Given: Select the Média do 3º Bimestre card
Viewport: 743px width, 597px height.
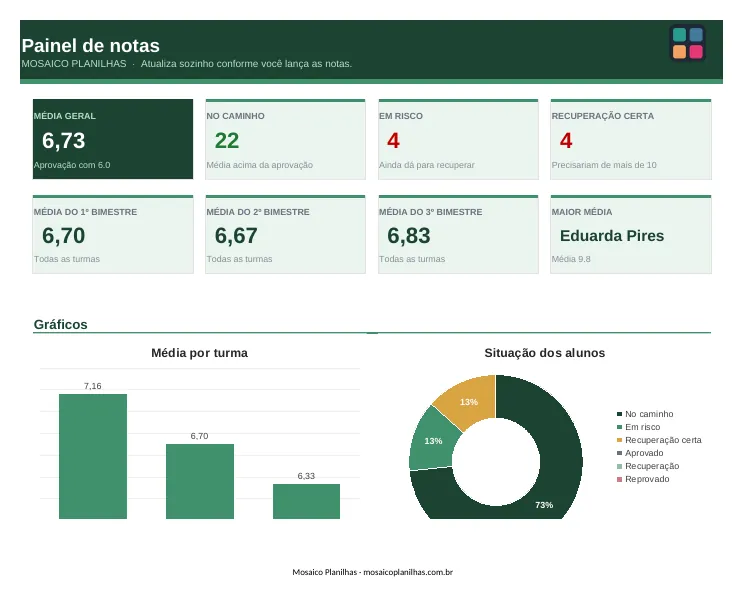Looking at the screenshot, I should point(458,234).
